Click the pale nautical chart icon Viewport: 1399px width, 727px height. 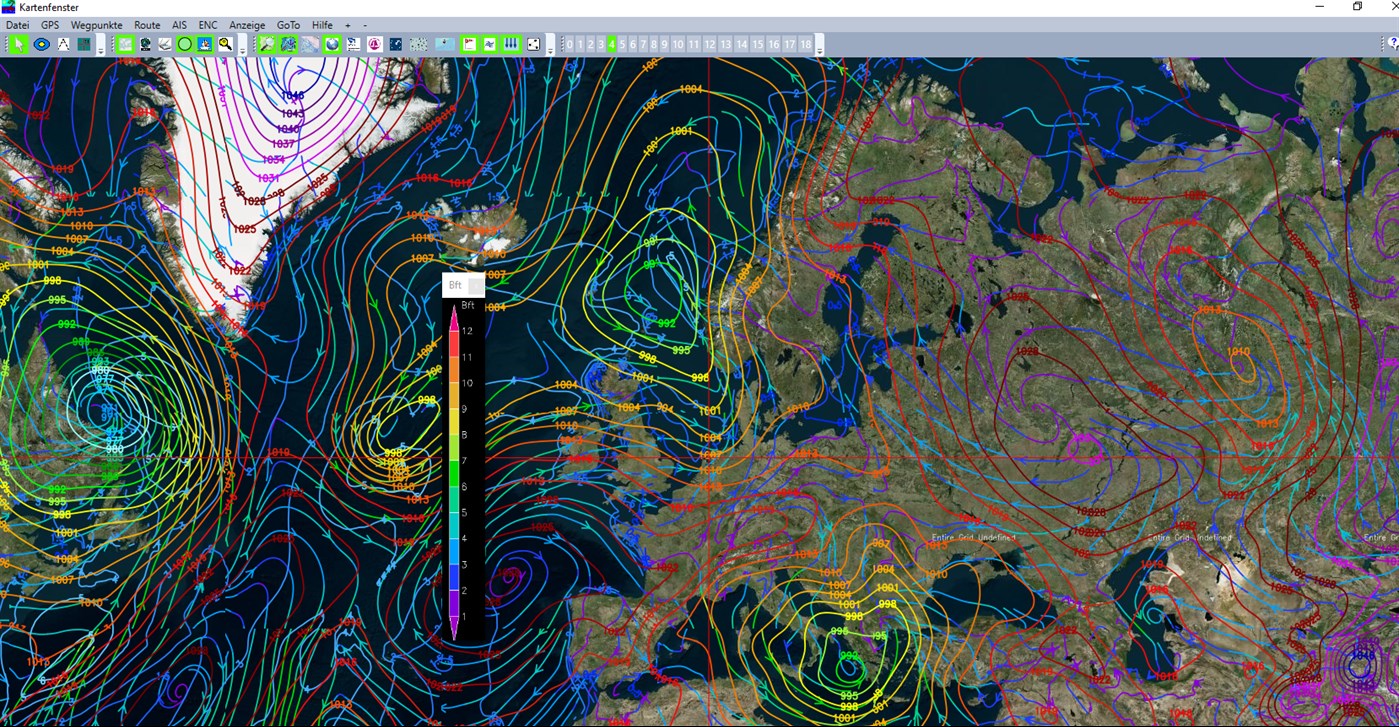(x=310, y=44)
